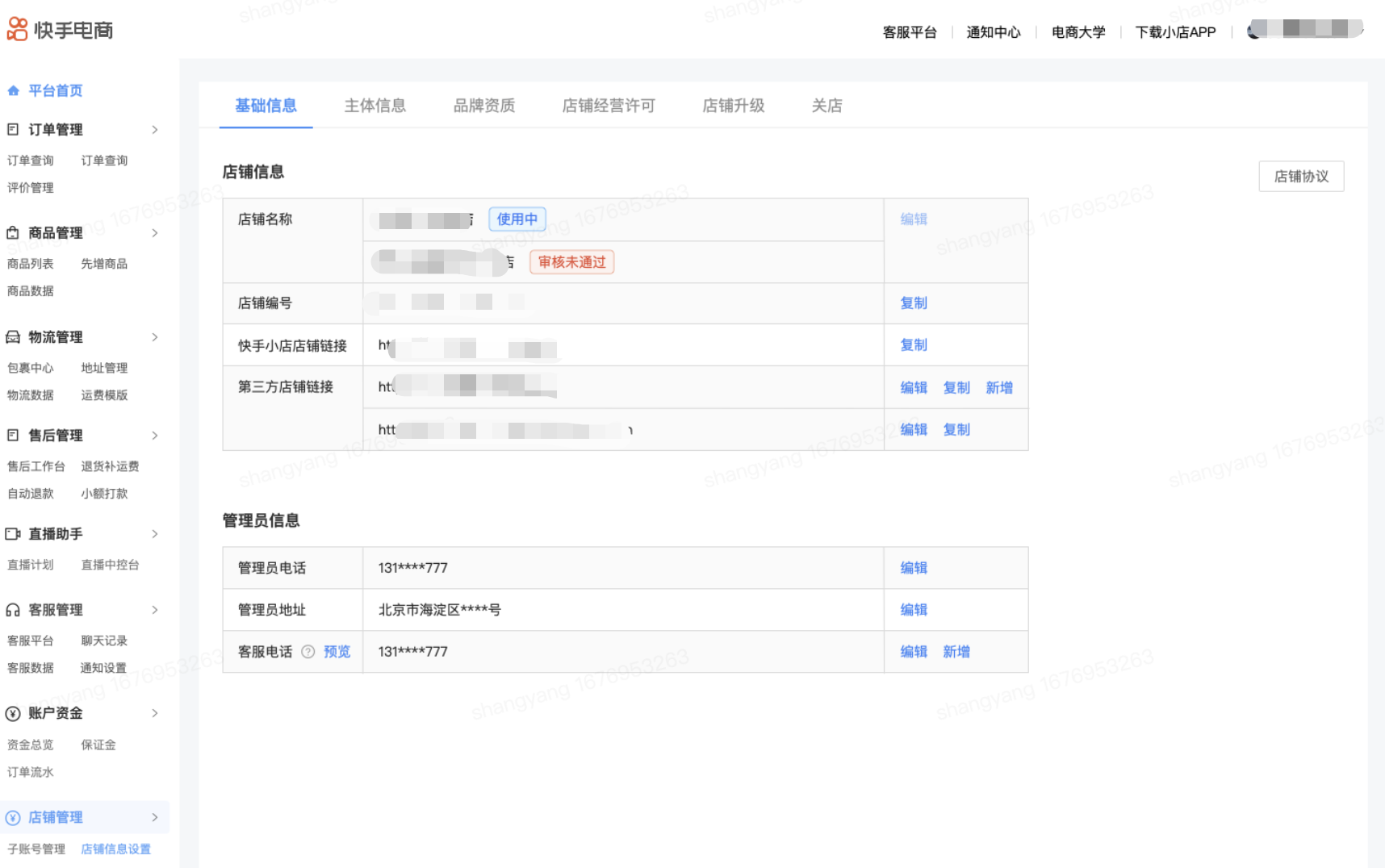
Task: Click the Kuaishou e-commerce logo icon
Action: pos(17,30)
